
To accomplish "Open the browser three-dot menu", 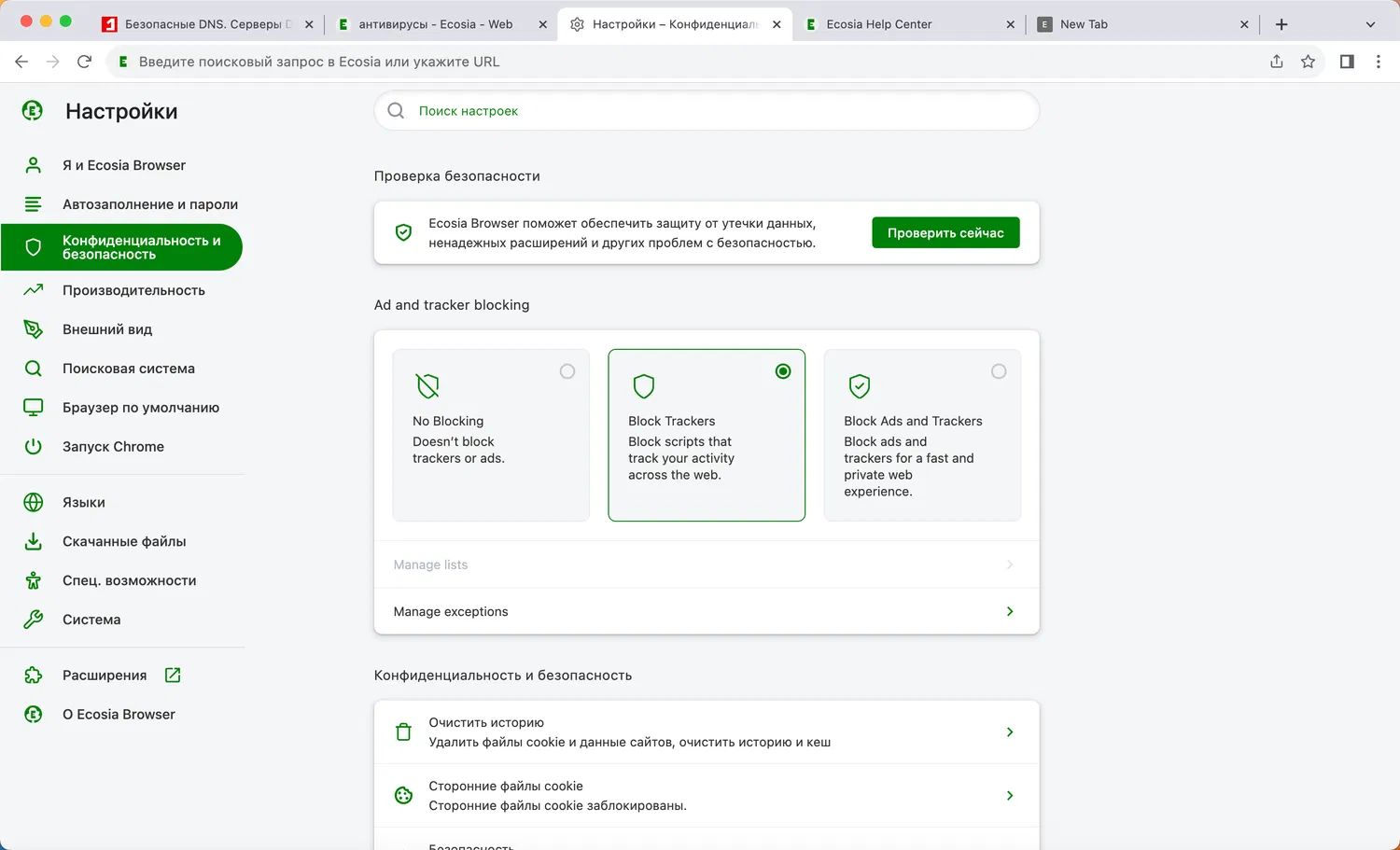I will 1378,62.
